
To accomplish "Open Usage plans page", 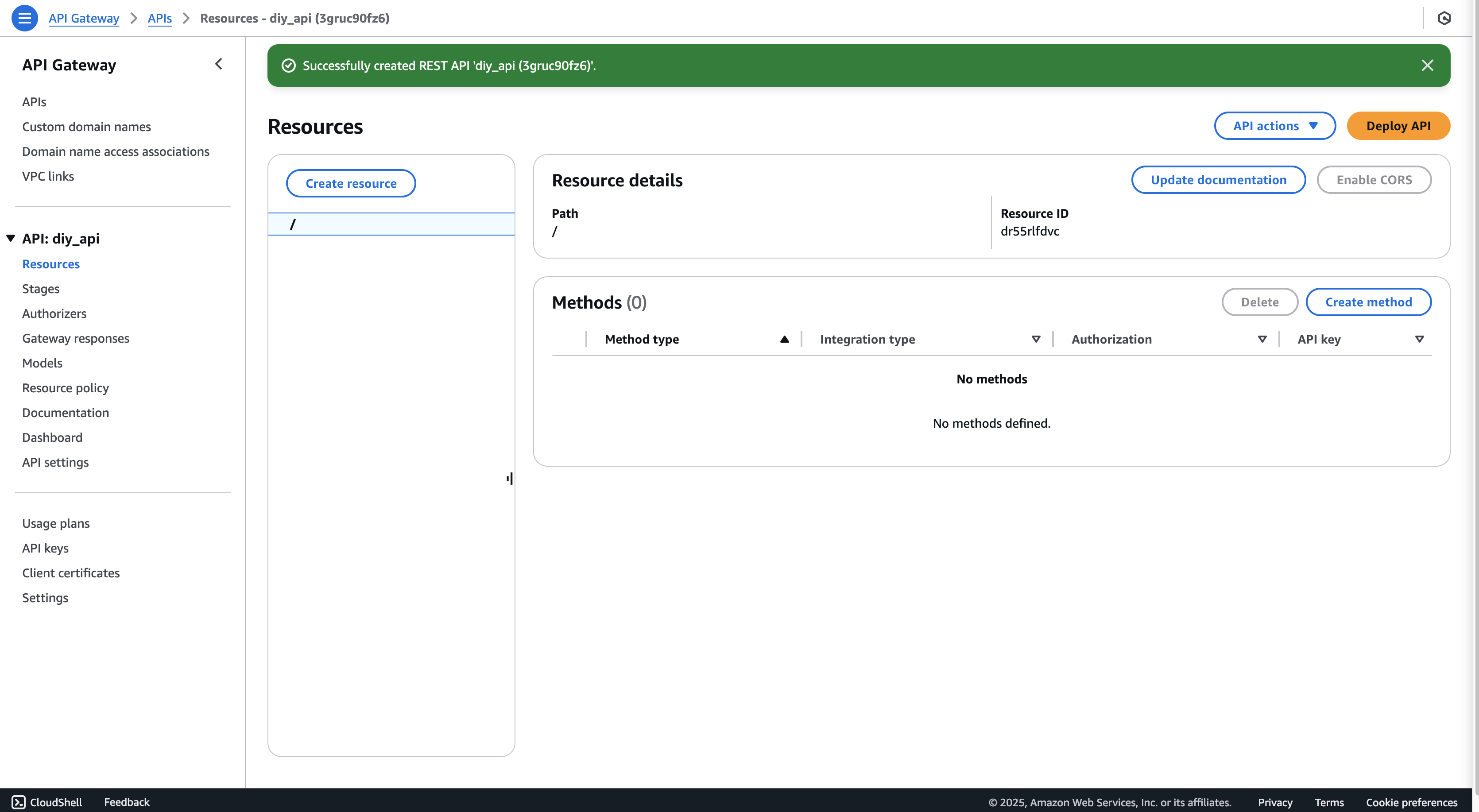I will (56, 523).
